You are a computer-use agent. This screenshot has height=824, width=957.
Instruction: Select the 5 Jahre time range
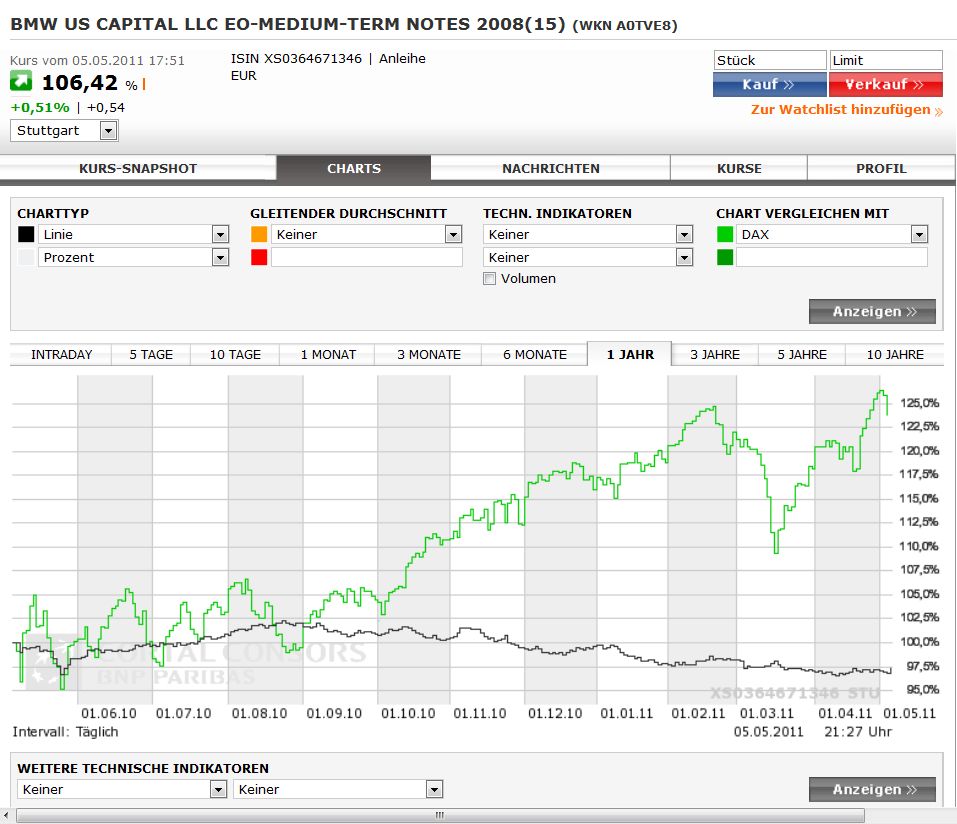tap(802, 355)
